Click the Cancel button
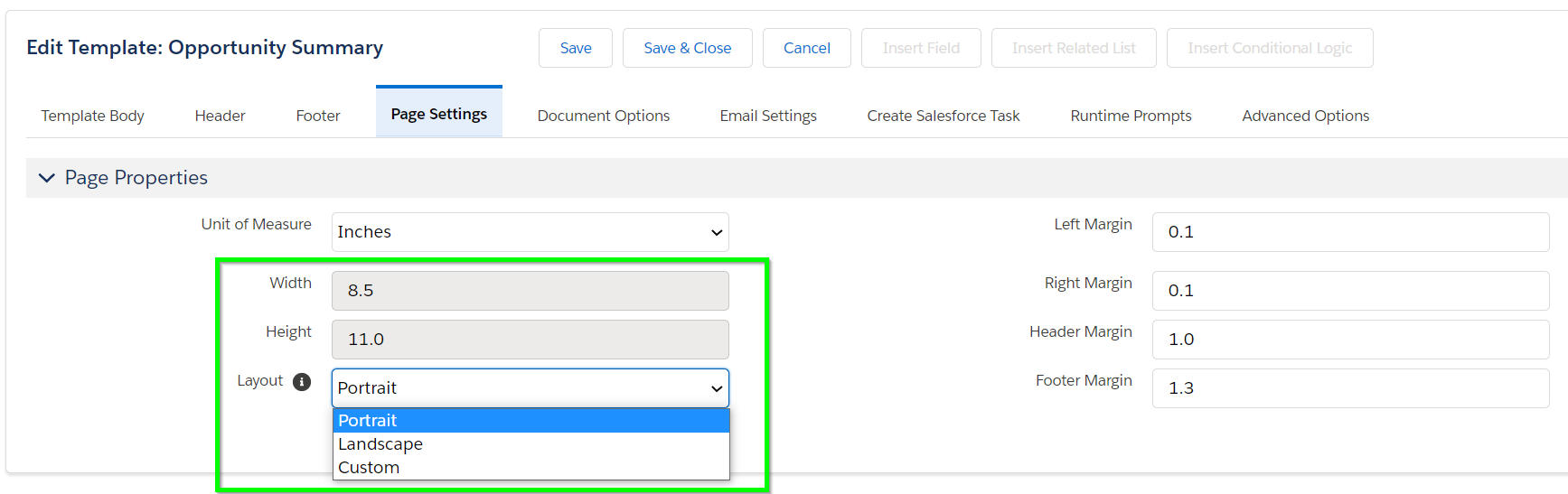This screenshot has height=494, width=1568. click(x=807, y=48)
